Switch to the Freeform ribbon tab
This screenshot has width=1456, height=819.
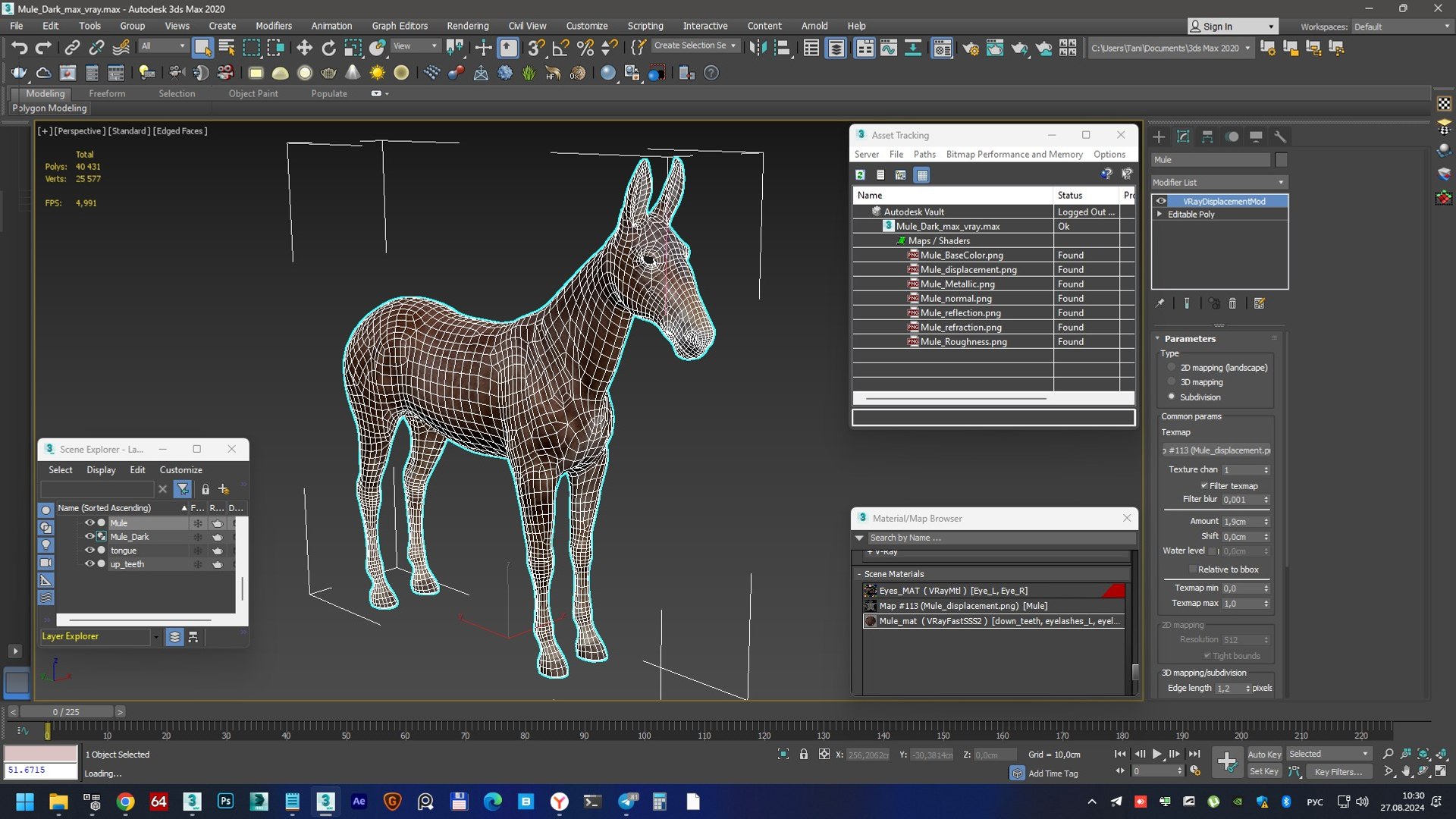coord(107,93)
